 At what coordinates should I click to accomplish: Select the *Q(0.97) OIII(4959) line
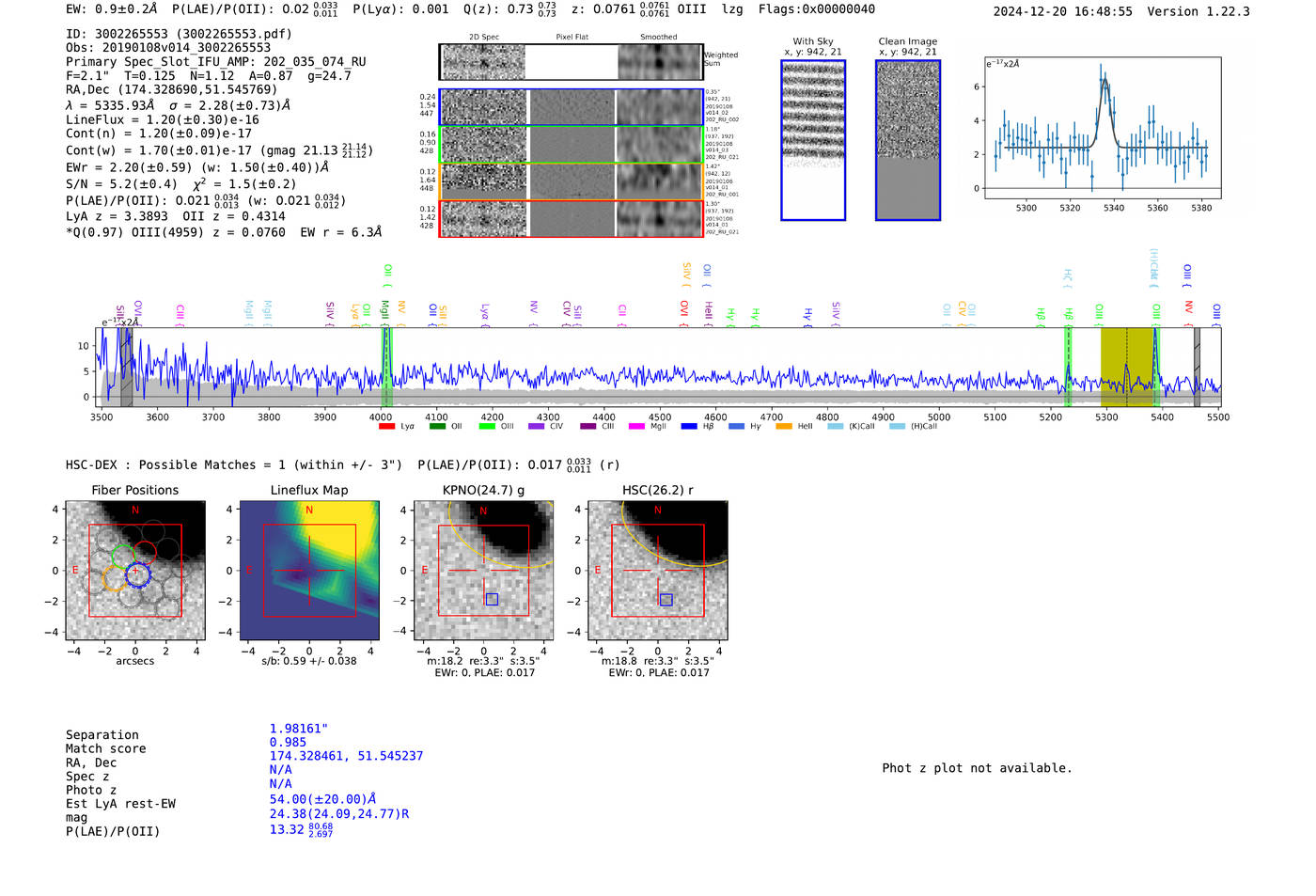224,232
